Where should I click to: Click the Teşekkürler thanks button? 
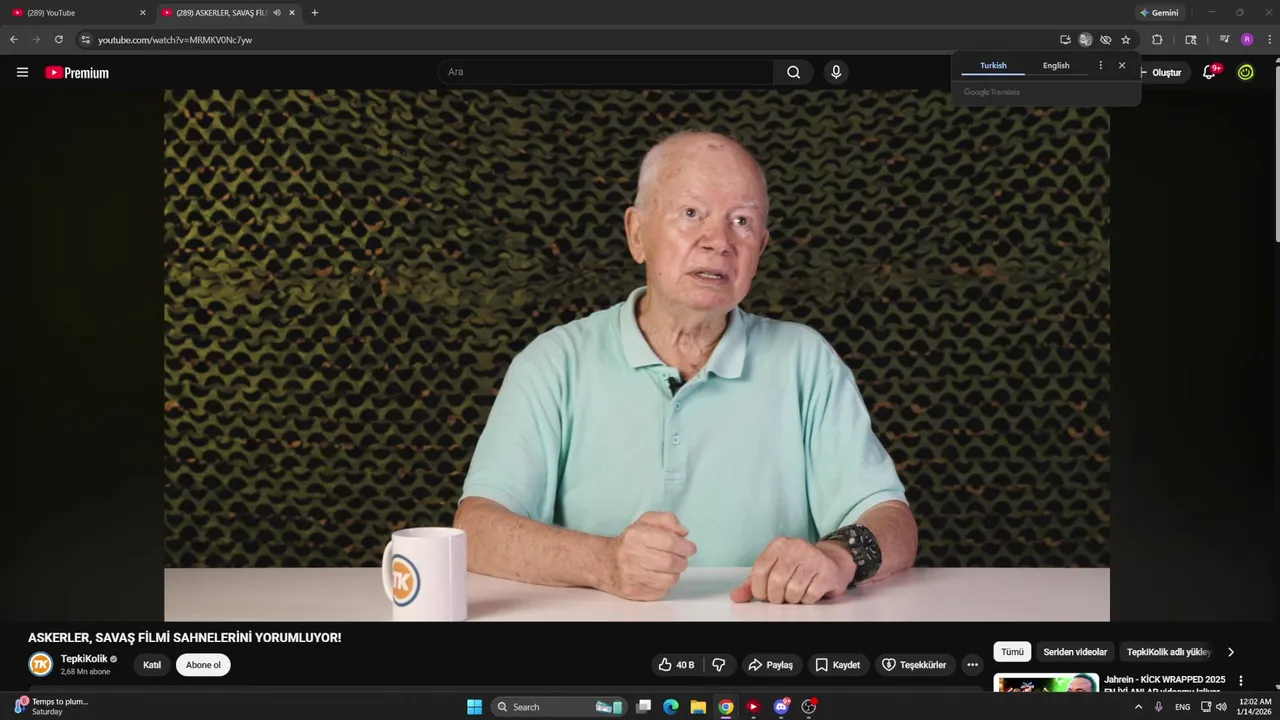point(913,665)
